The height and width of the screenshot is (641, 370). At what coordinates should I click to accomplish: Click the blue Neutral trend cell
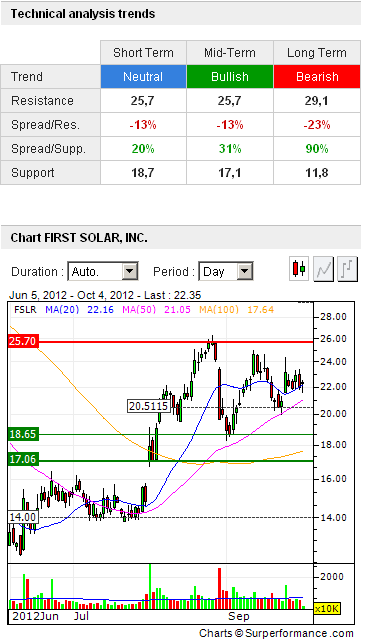[144, 76]
